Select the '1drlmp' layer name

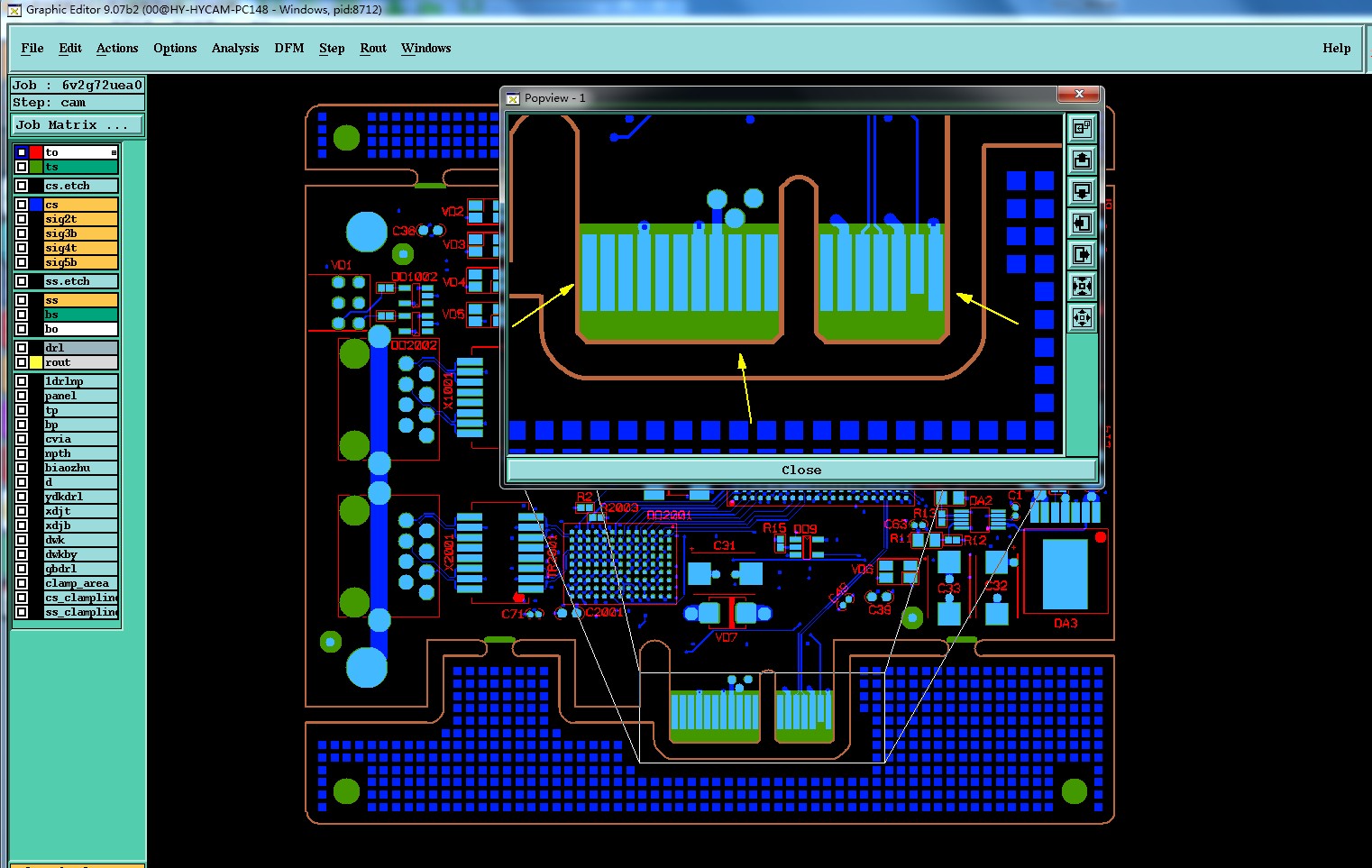81,381
